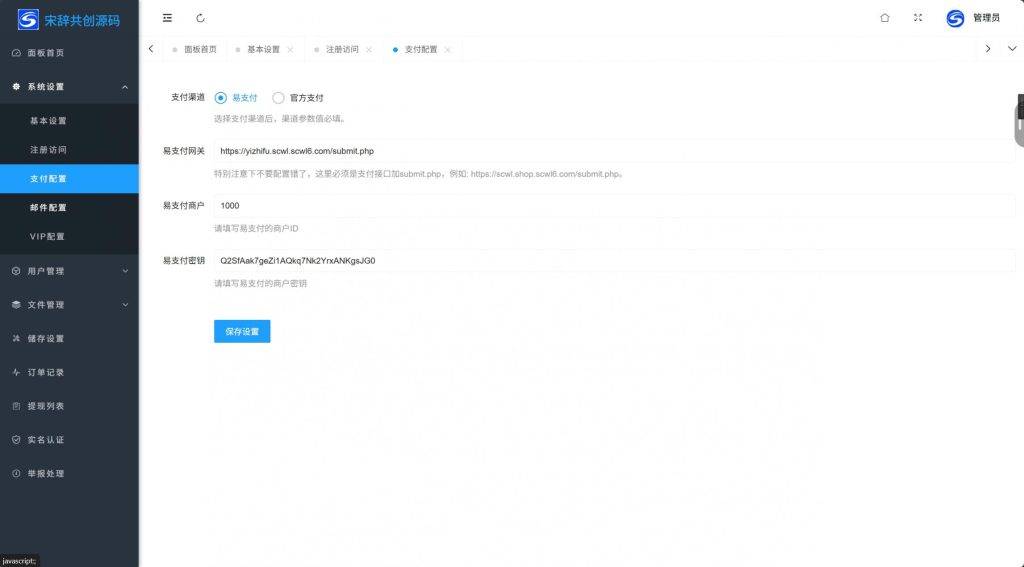Close the 支付配置 tab
The image size is (1024, 567).
pos(447,50)
